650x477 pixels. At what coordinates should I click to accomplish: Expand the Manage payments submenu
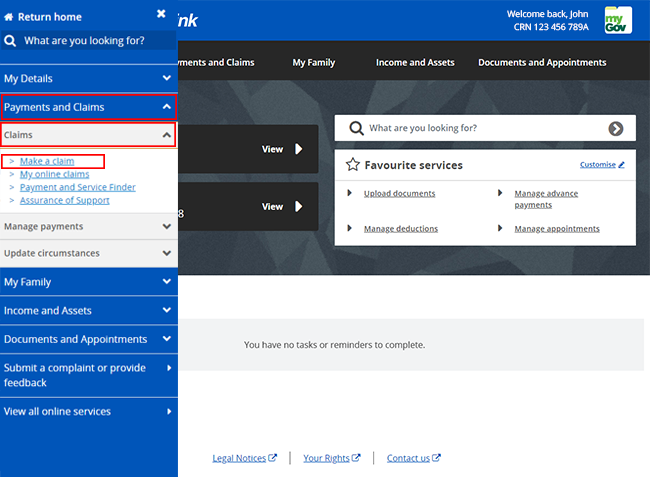[x=89, y=226]
